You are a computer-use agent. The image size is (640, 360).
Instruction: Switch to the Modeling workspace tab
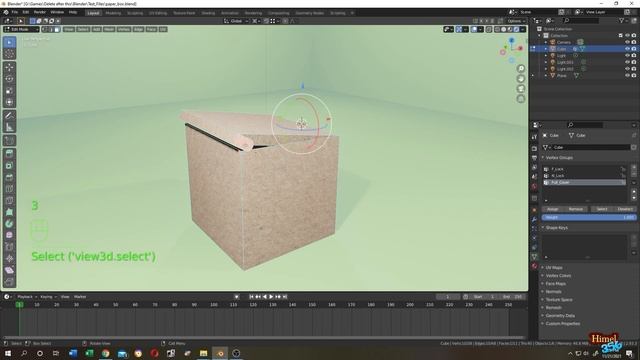pos(113,13)
